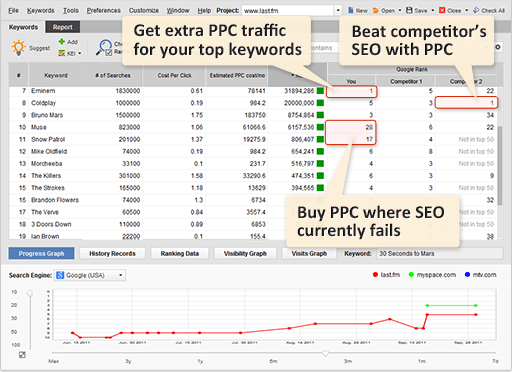Screen dimensions: 512x372
Task: Click the green KEI square in the Bruno Mars row
Action: coord(320,115)
